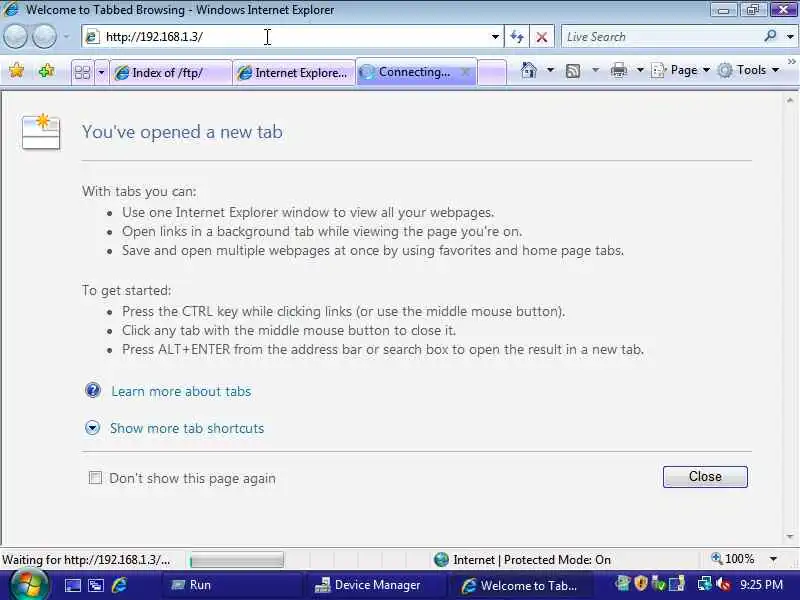
Task: Open the recent pages dropdown arrow
Action: pos(66,37)
